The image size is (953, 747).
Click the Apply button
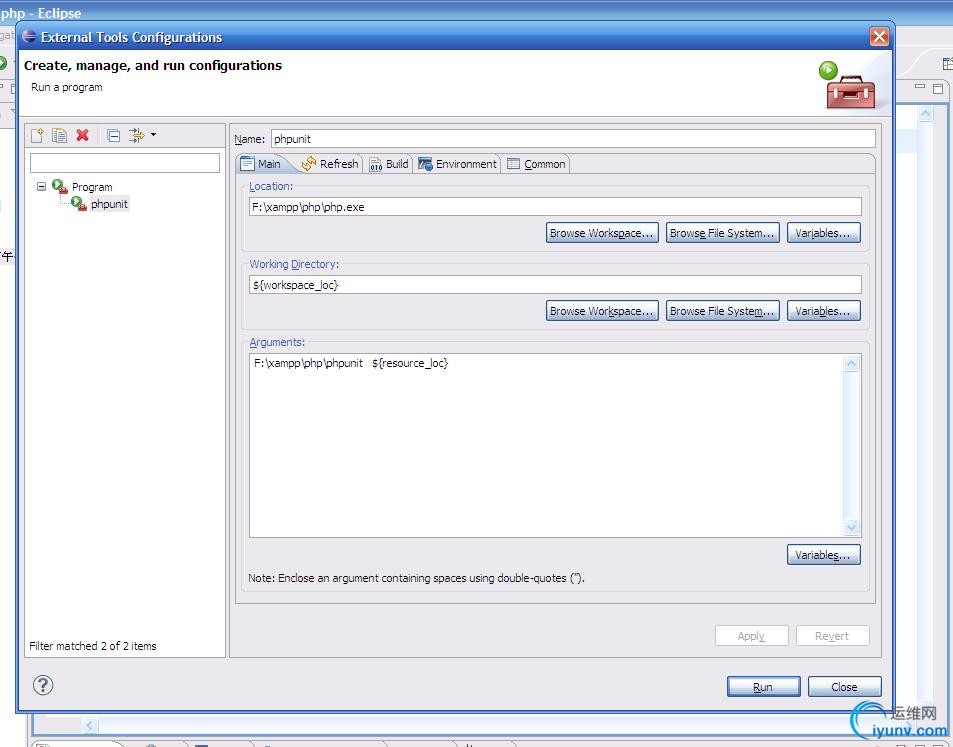[x=751, y=636]
